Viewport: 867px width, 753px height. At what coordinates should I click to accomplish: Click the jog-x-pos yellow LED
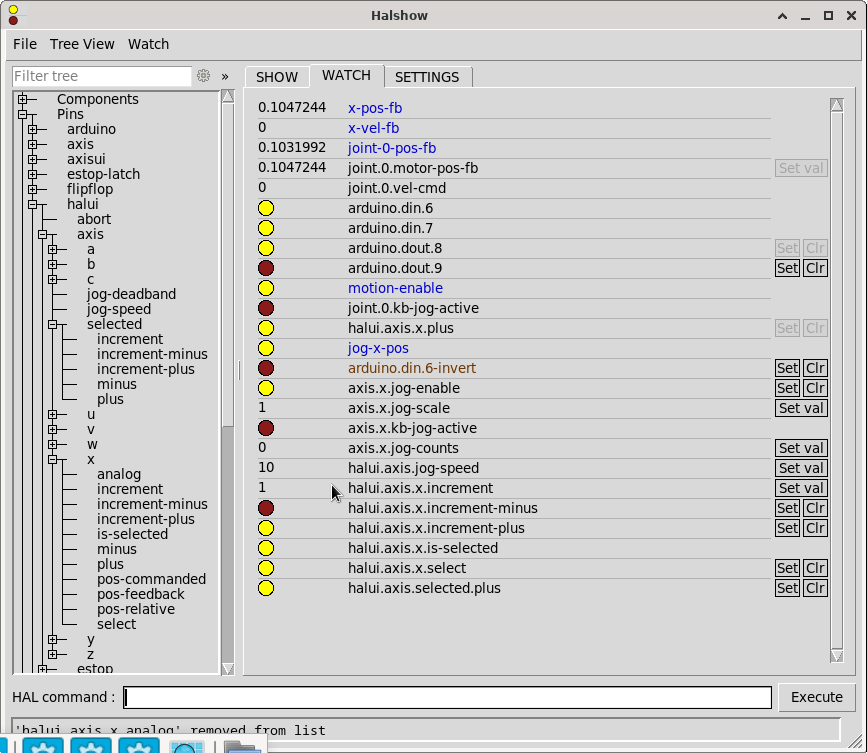[266, 348]
